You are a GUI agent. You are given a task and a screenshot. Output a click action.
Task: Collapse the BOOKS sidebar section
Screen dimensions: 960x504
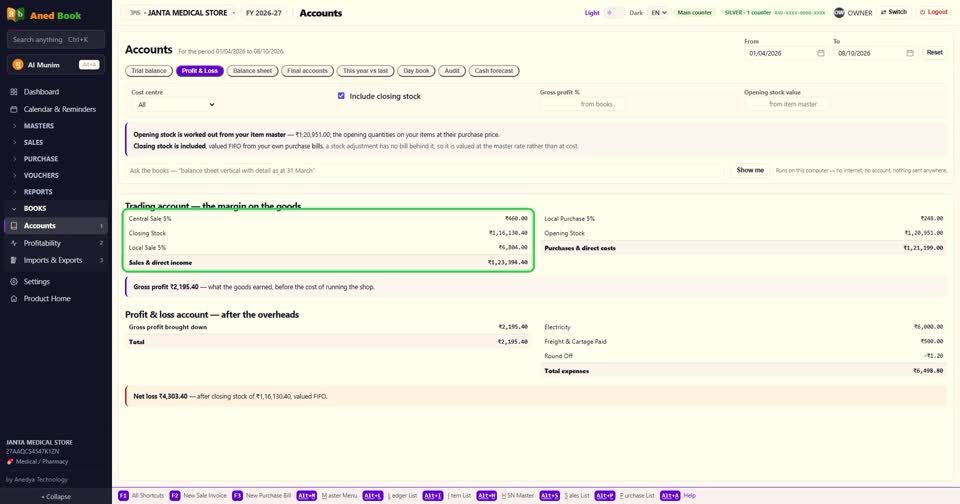pos(56,208)
